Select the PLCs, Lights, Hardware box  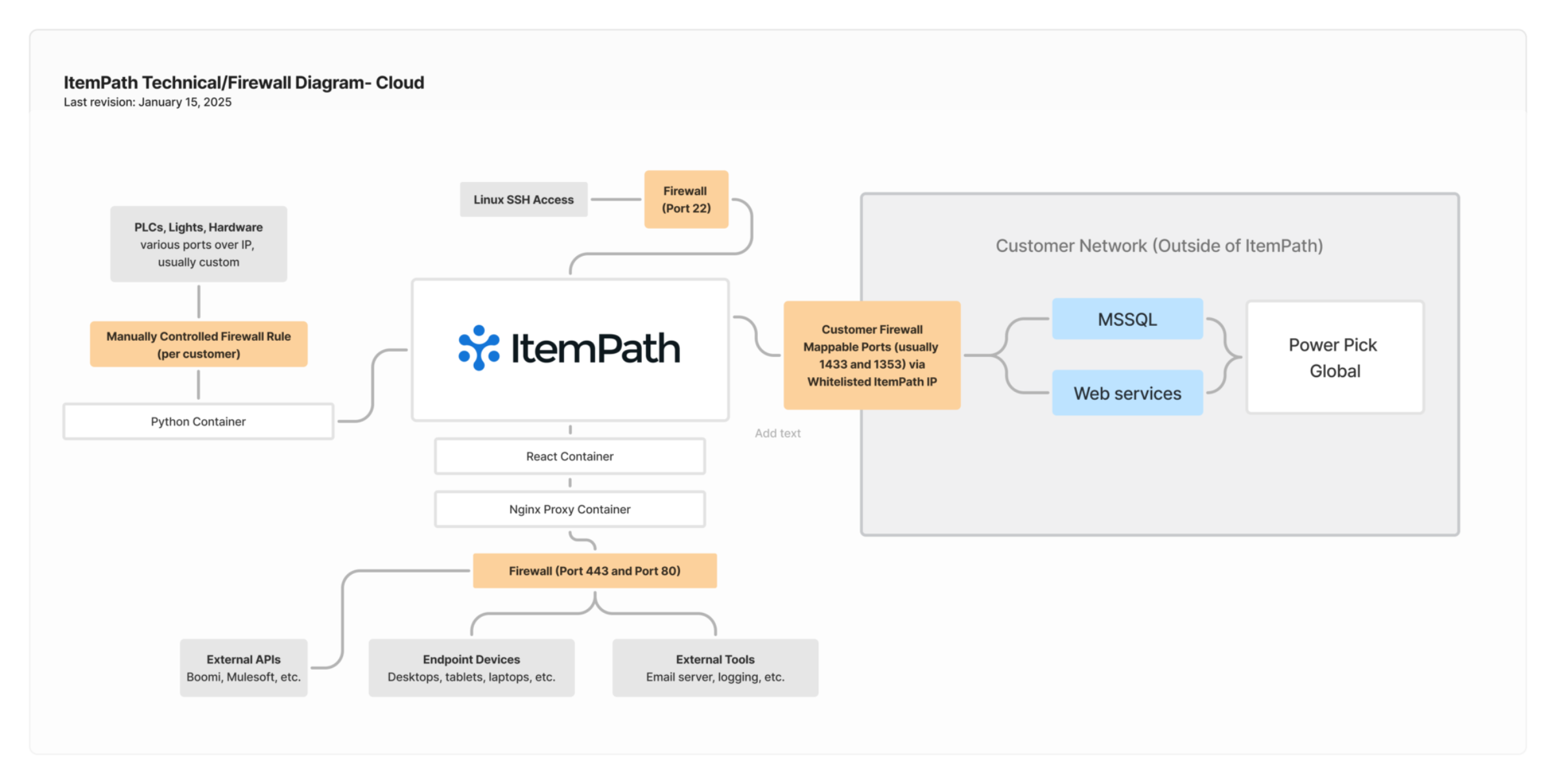[x=198, y=244]
